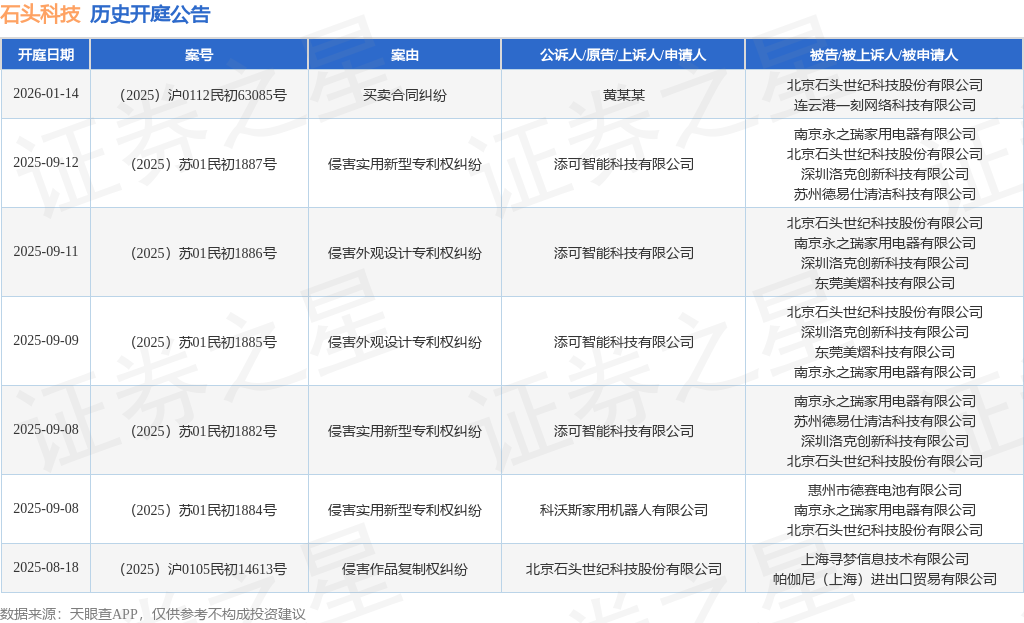Image resolution: width=1024 pixels, height=623 pixels.
Task: Click 侵害实用新型专利权纠纷 in the 1884号 row
Action: 405,510
